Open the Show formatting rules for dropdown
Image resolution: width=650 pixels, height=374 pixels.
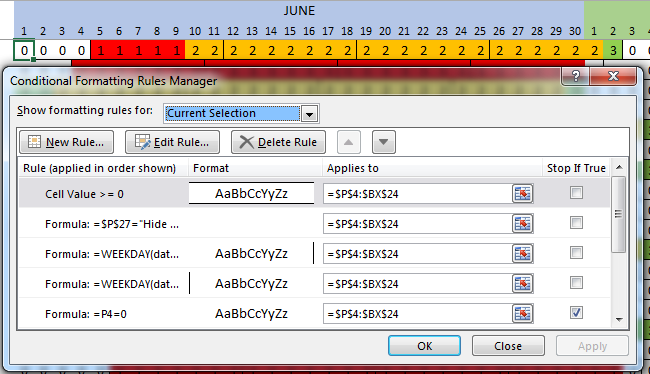[x=309, y=114]
